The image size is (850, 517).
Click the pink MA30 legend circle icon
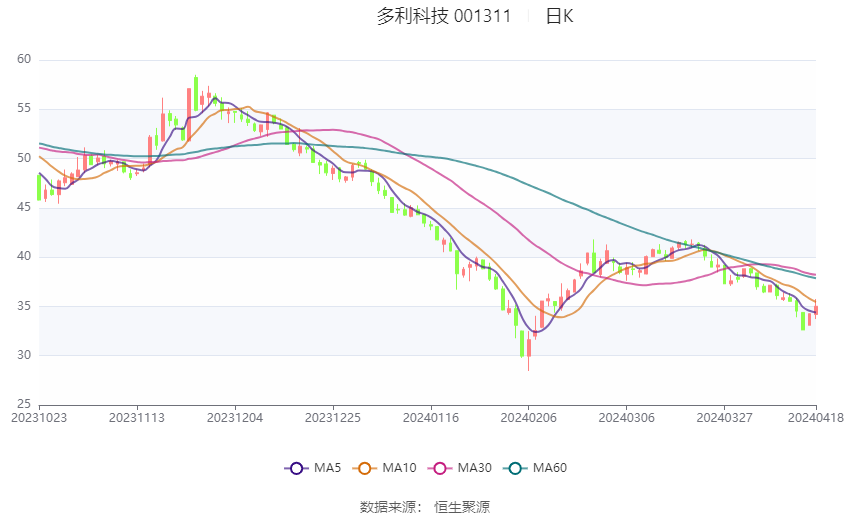click(x=440, y=468)
